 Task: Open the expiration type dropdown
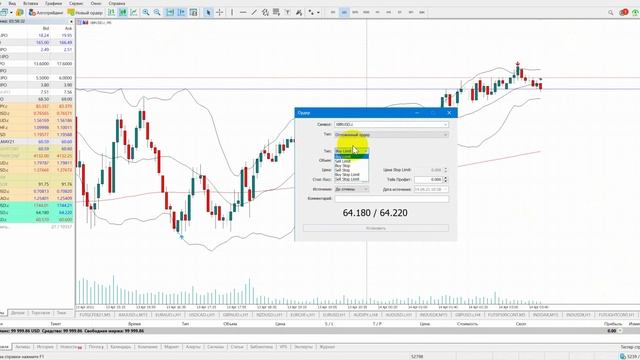click(352, 189)
